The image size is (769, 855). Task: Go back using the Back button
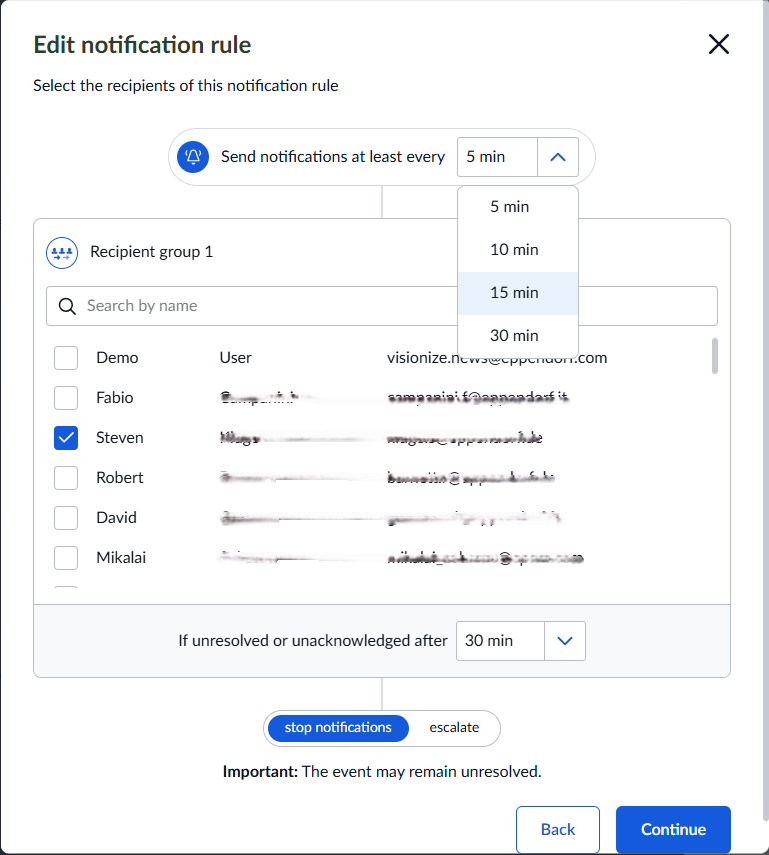point(557,829)
